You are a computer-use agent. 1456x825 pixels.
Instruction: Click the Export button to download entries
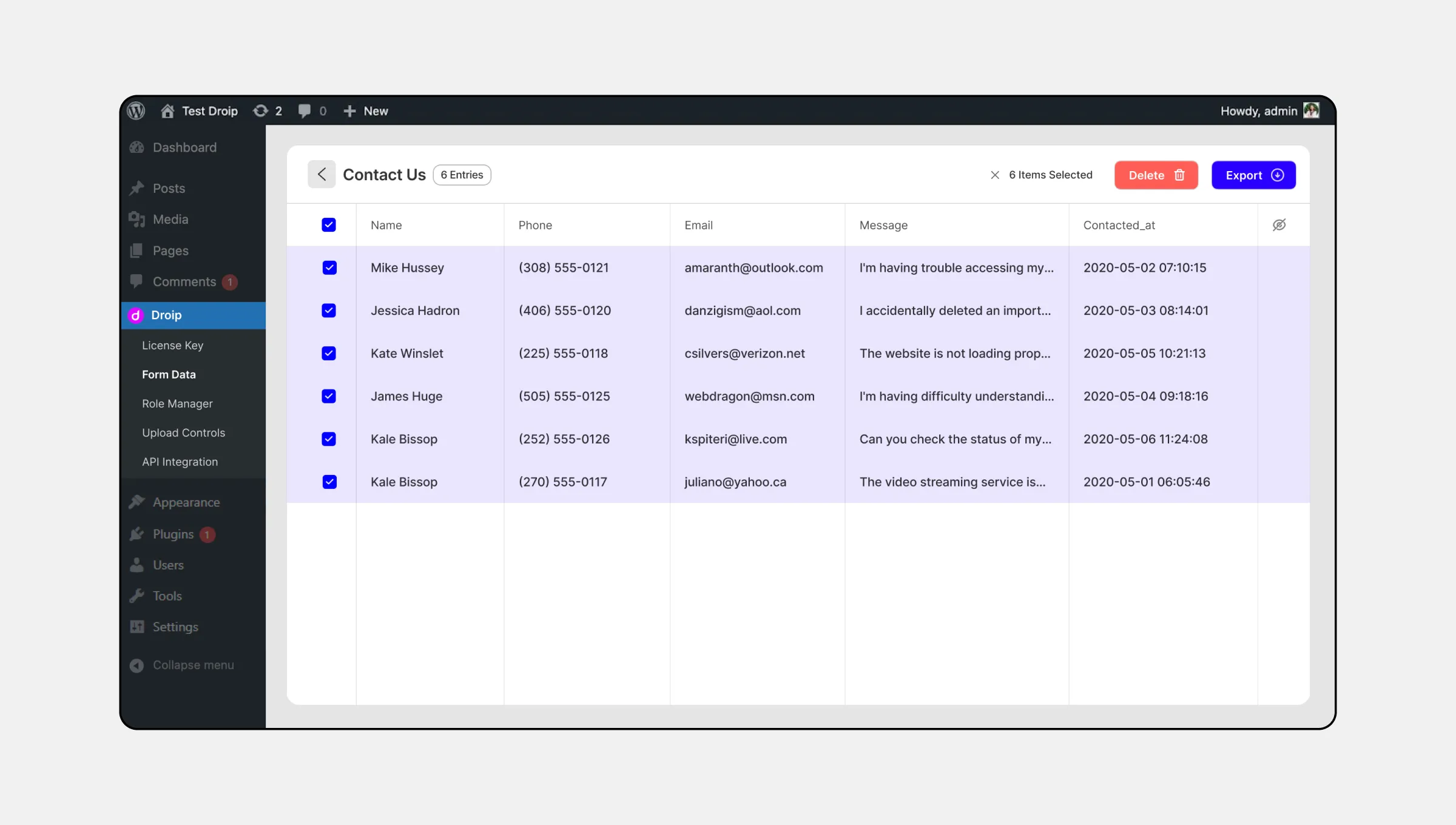pos(1253,175)
